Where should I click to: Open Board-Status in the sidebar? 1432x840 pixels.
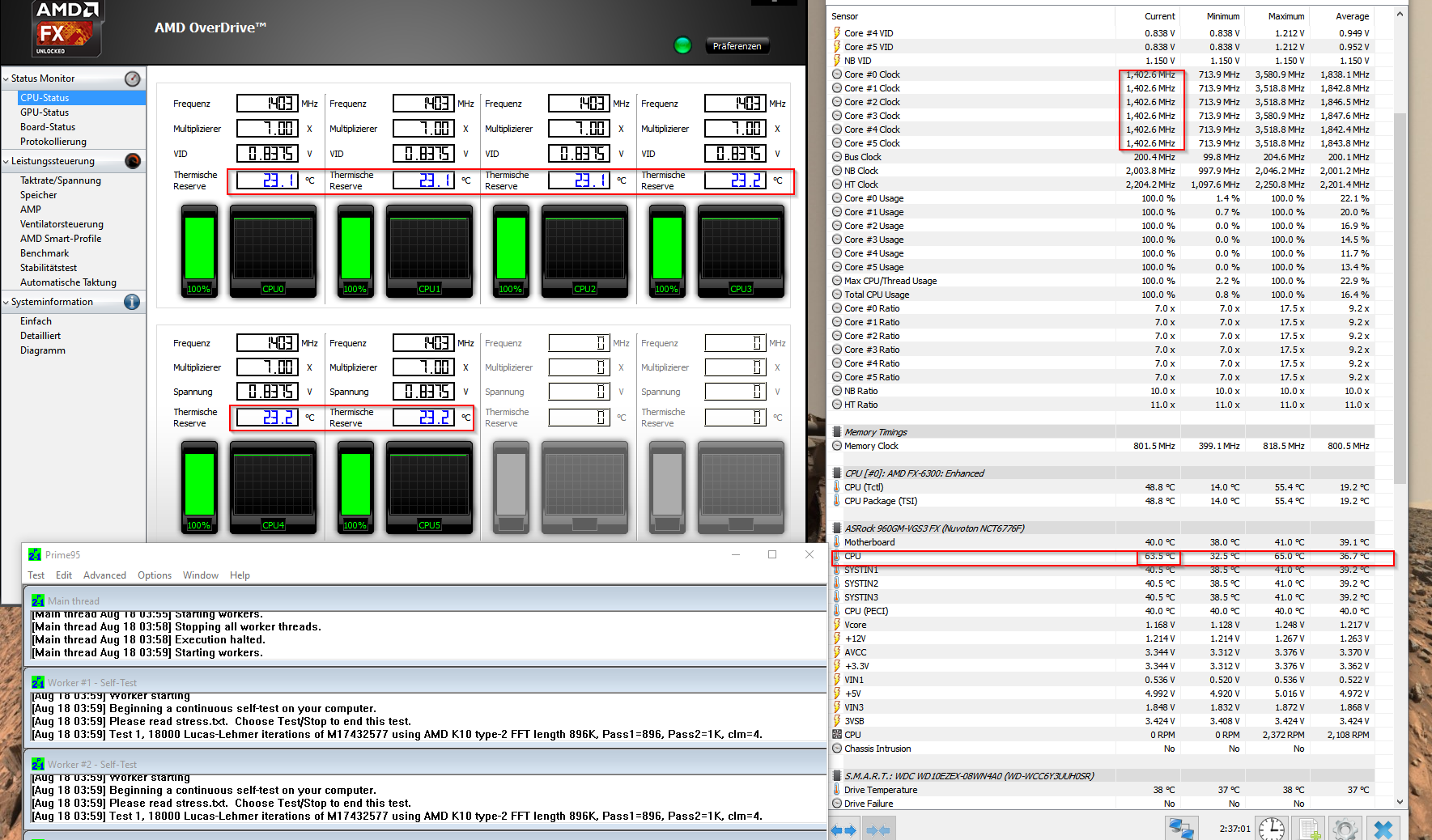tap(48, 127)
